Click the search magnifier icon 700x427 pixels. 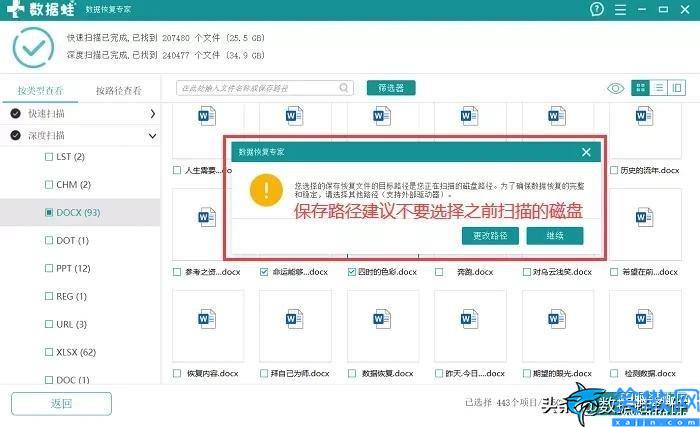tap(344, 88)
